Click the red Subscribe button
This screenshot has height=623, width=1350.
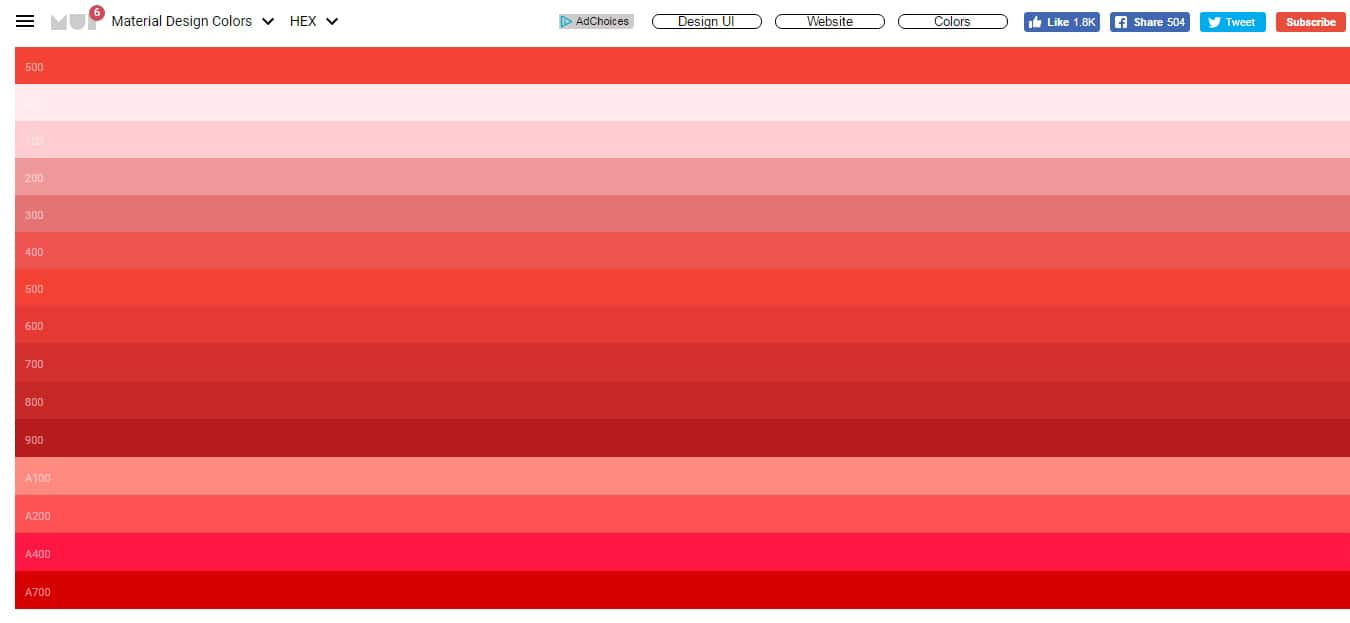pos(1310,22)
